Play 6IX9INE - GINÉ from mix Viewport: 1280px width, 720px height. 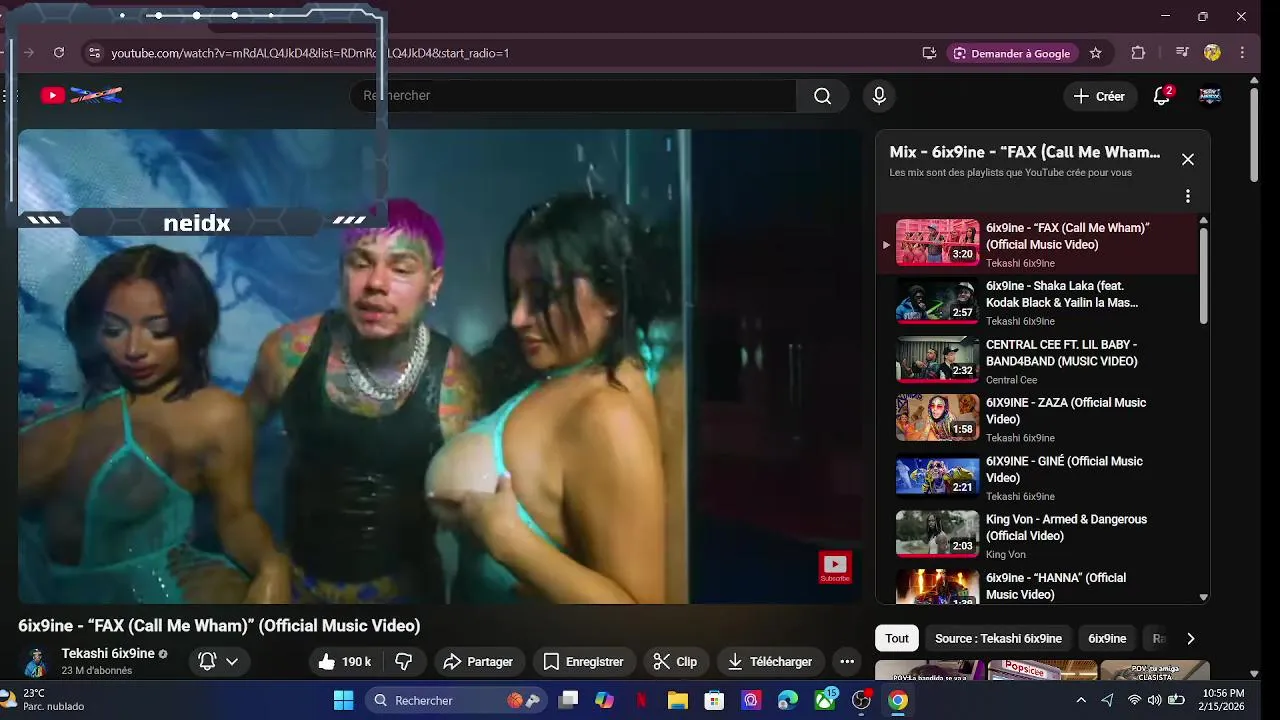[1037, 478]
